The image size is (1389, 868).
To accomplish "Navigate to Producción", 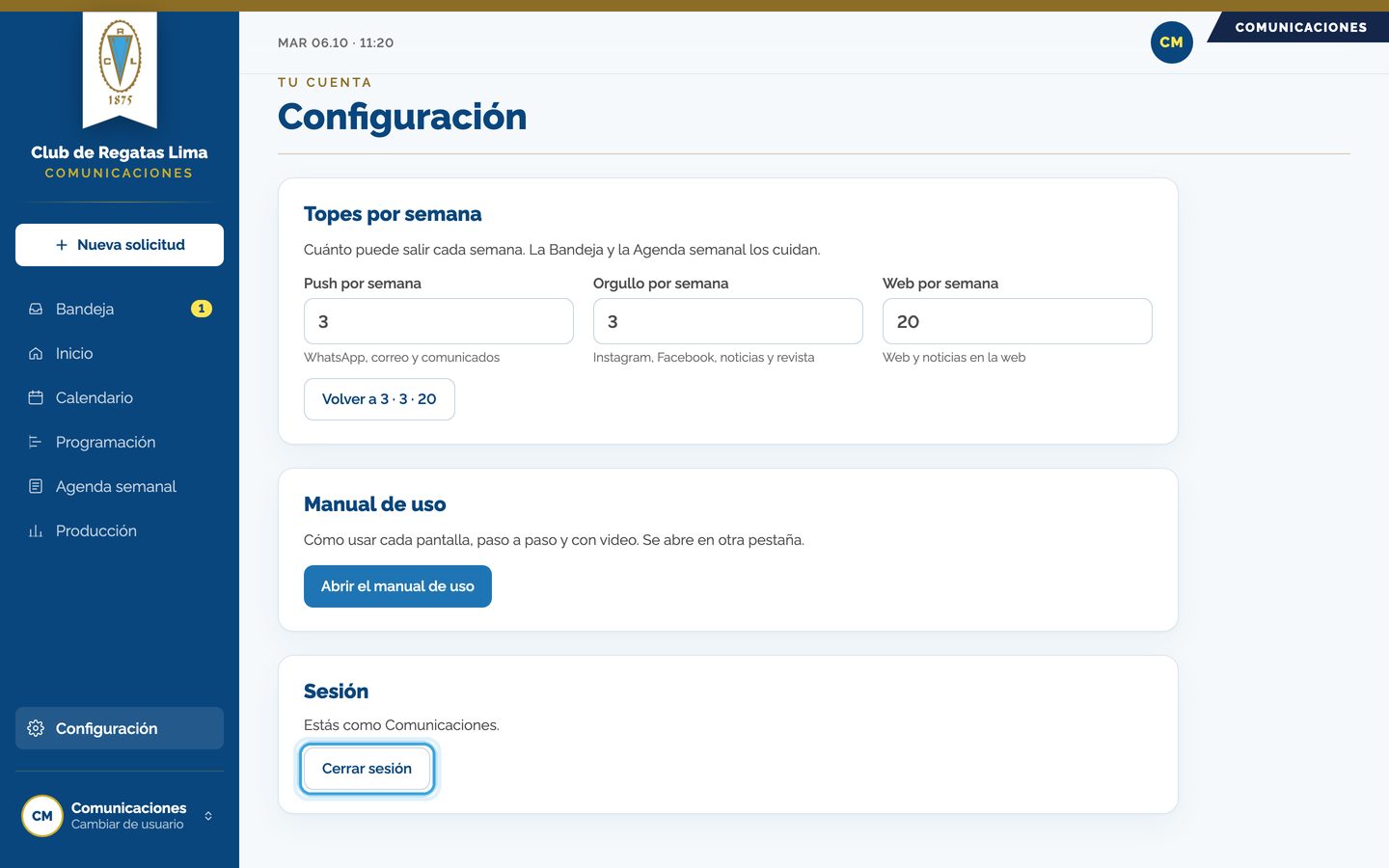I will (x=120, y=530).
